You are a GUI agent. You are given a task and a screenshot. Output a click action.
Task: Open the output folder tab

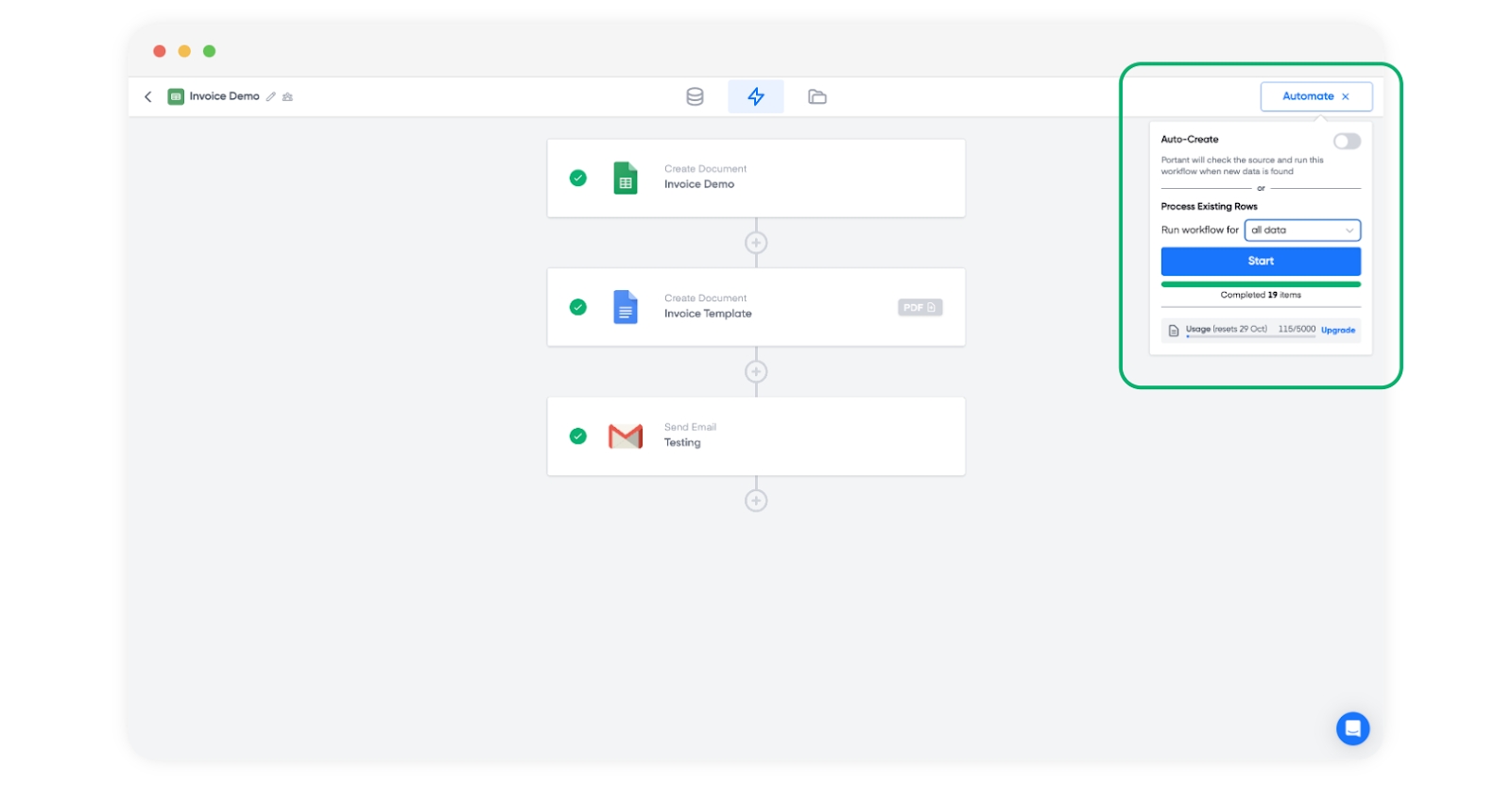[x=817, y=96]
